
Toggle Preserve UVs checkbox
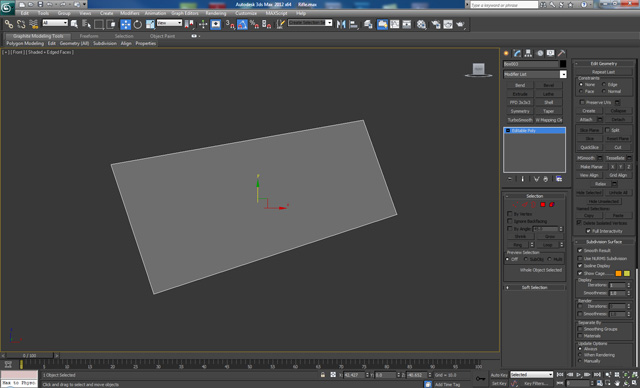(582, 102)
